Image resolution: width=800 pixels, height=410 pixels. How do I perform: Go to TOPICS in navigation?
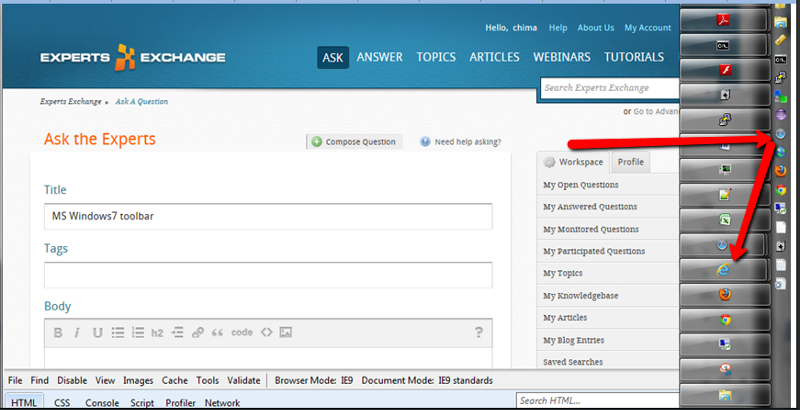pos(436,57)
